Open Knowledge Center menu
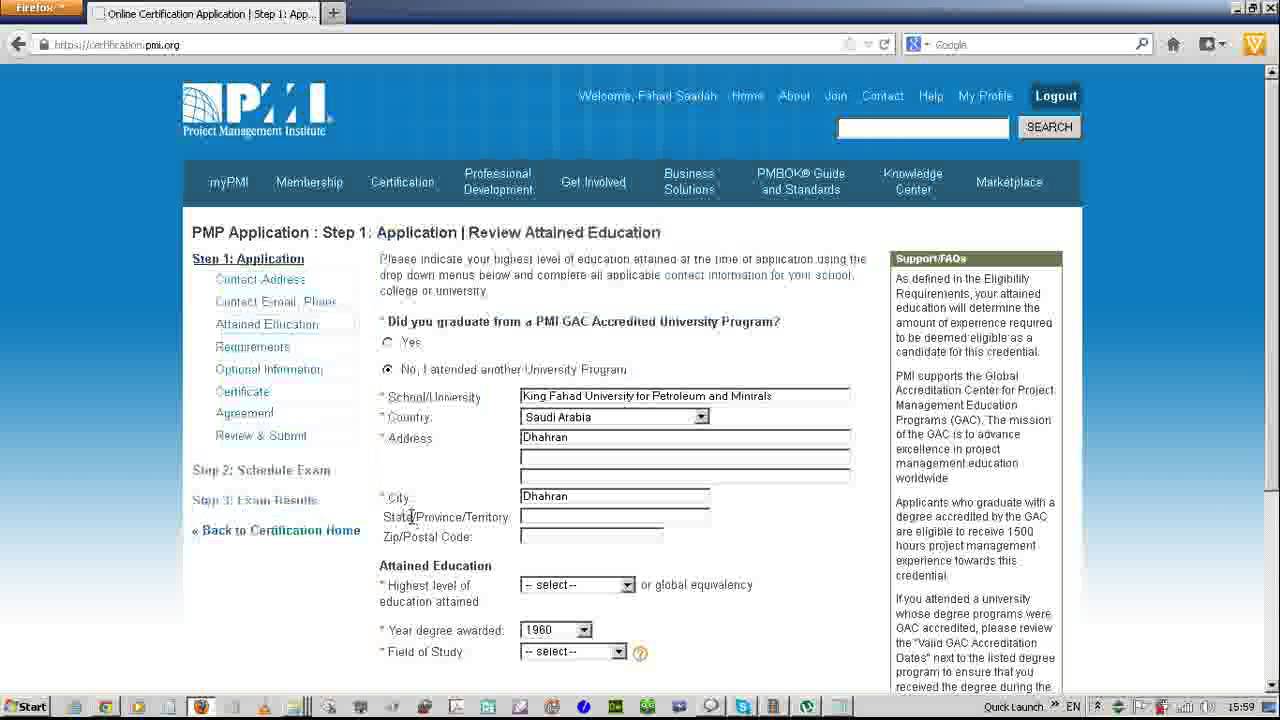The height and width of the screenshot is (720, 1280). [913, 182]
